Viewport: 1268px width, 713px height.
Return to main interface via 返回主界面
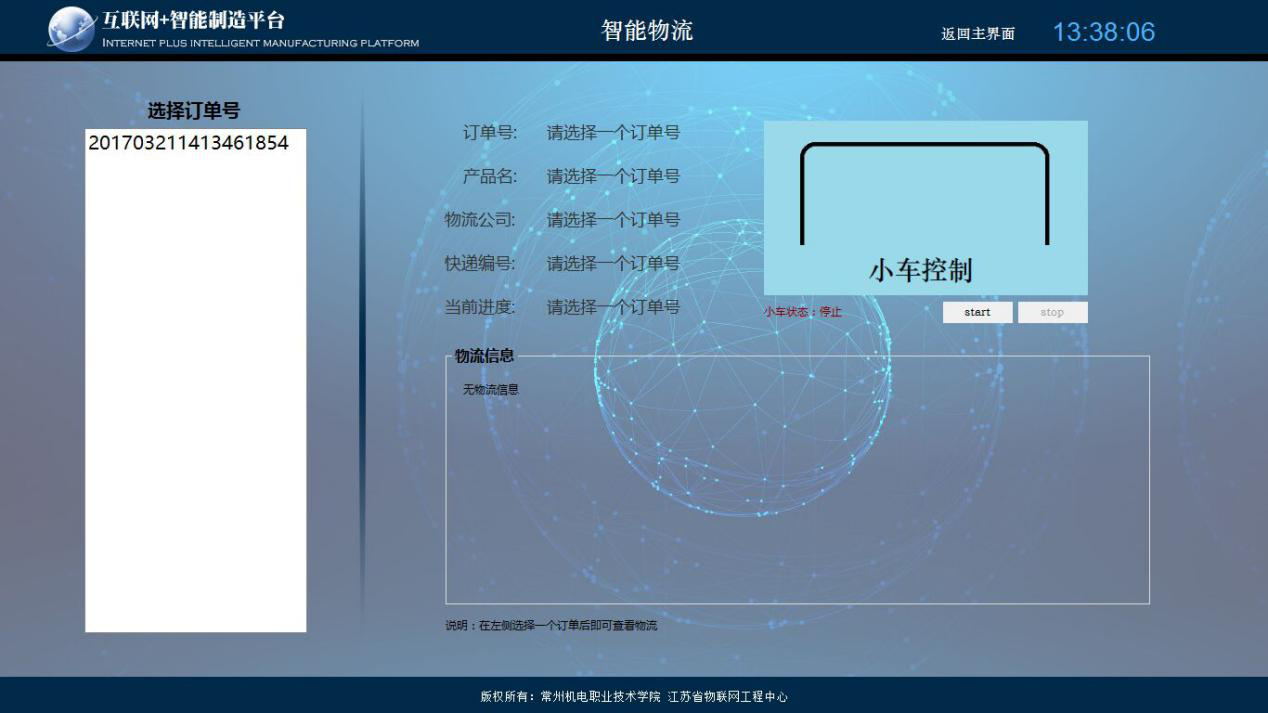click(x=977, y=34)
